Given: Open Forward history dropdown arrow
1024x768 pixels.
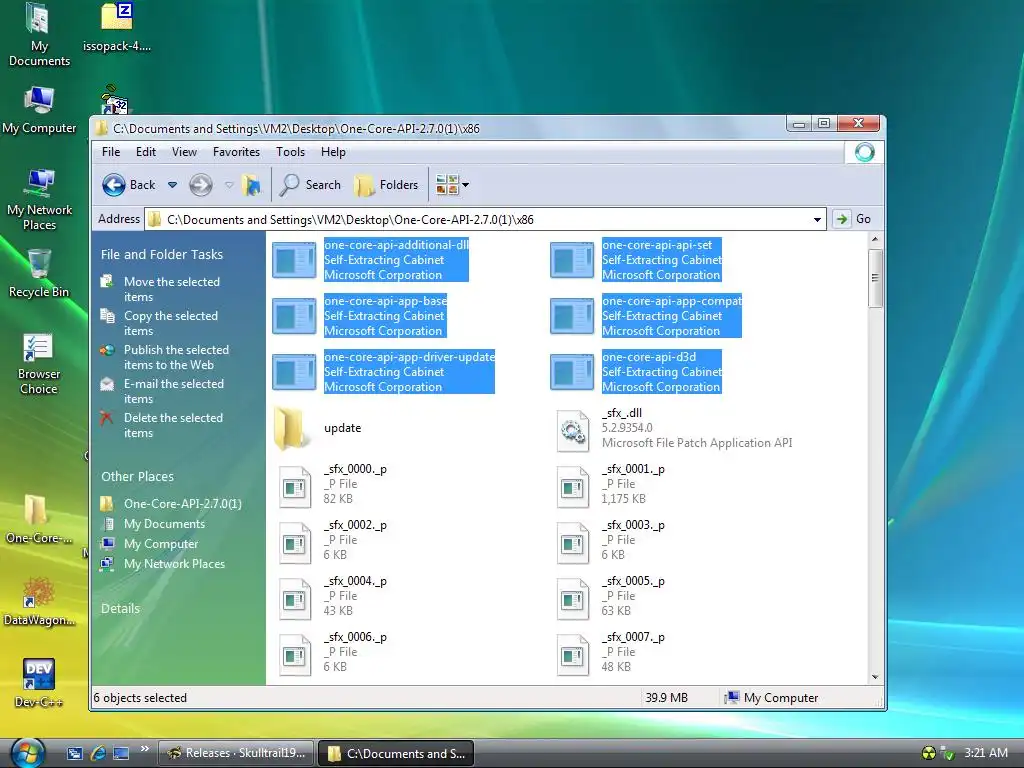Looking at the screenshot, I should coord(229,185).
